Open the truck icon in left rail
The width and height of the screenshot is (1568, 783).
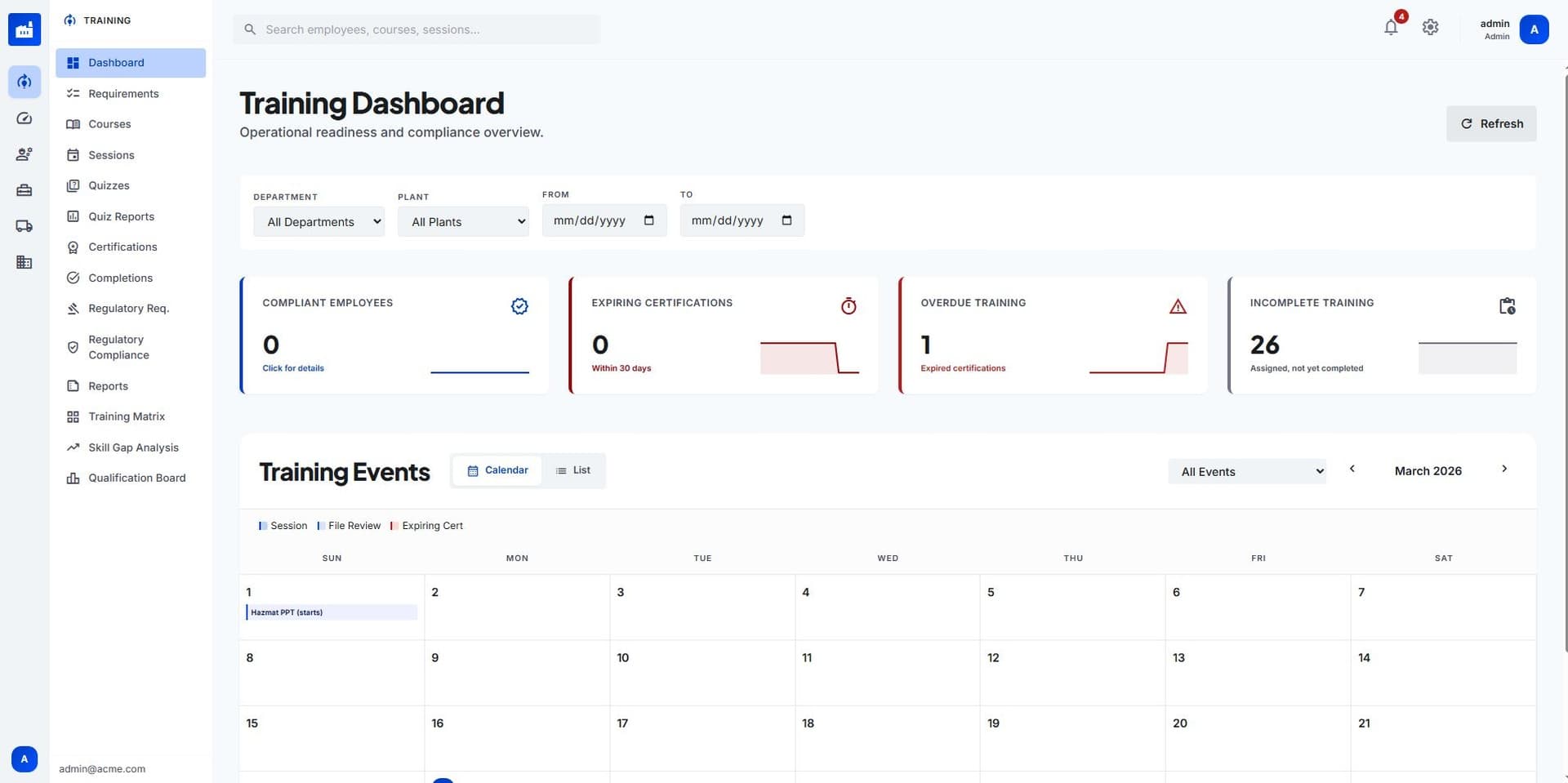coord(24,226)
